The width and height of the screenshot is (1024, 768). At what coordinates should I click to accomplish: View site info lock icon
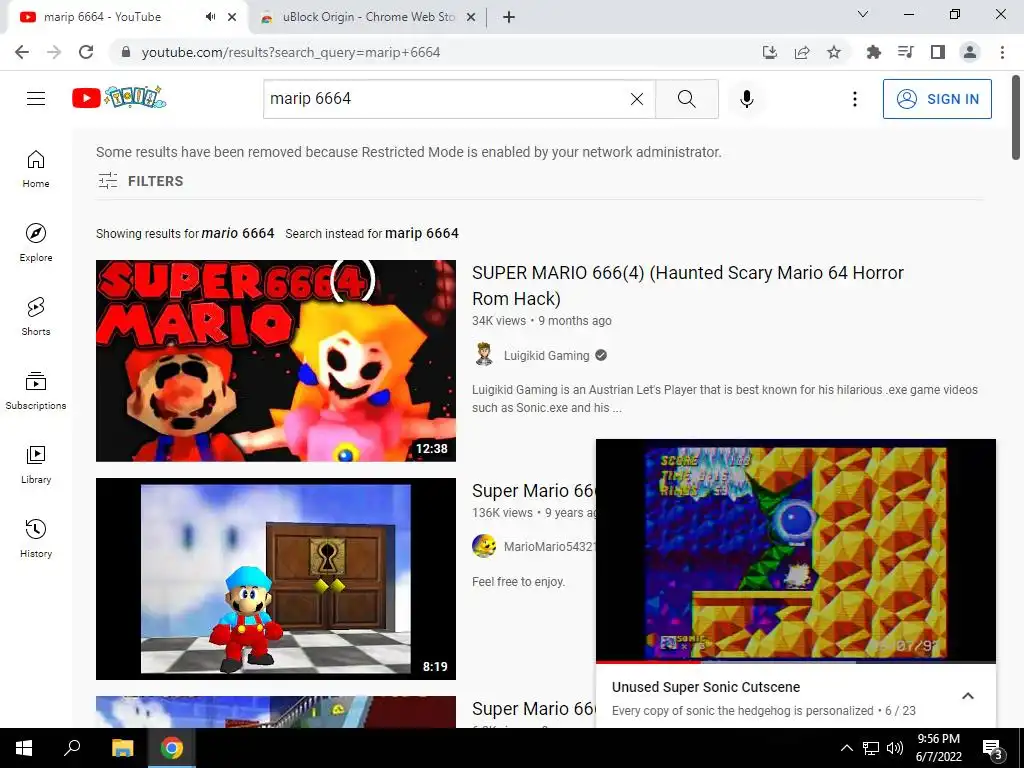(x=126, y=52)
